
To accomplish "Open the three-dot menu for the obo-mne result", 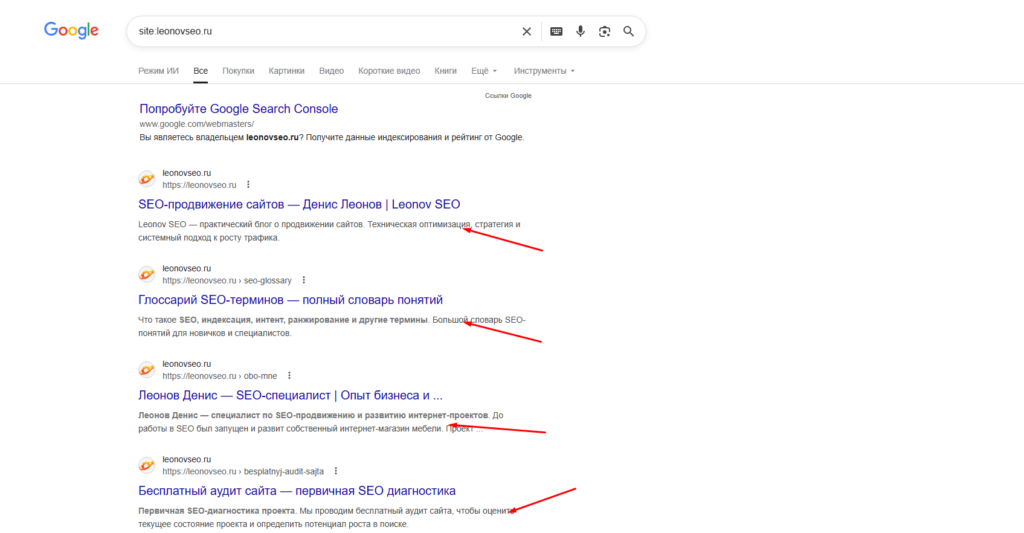I will click(x=289, y=376).
